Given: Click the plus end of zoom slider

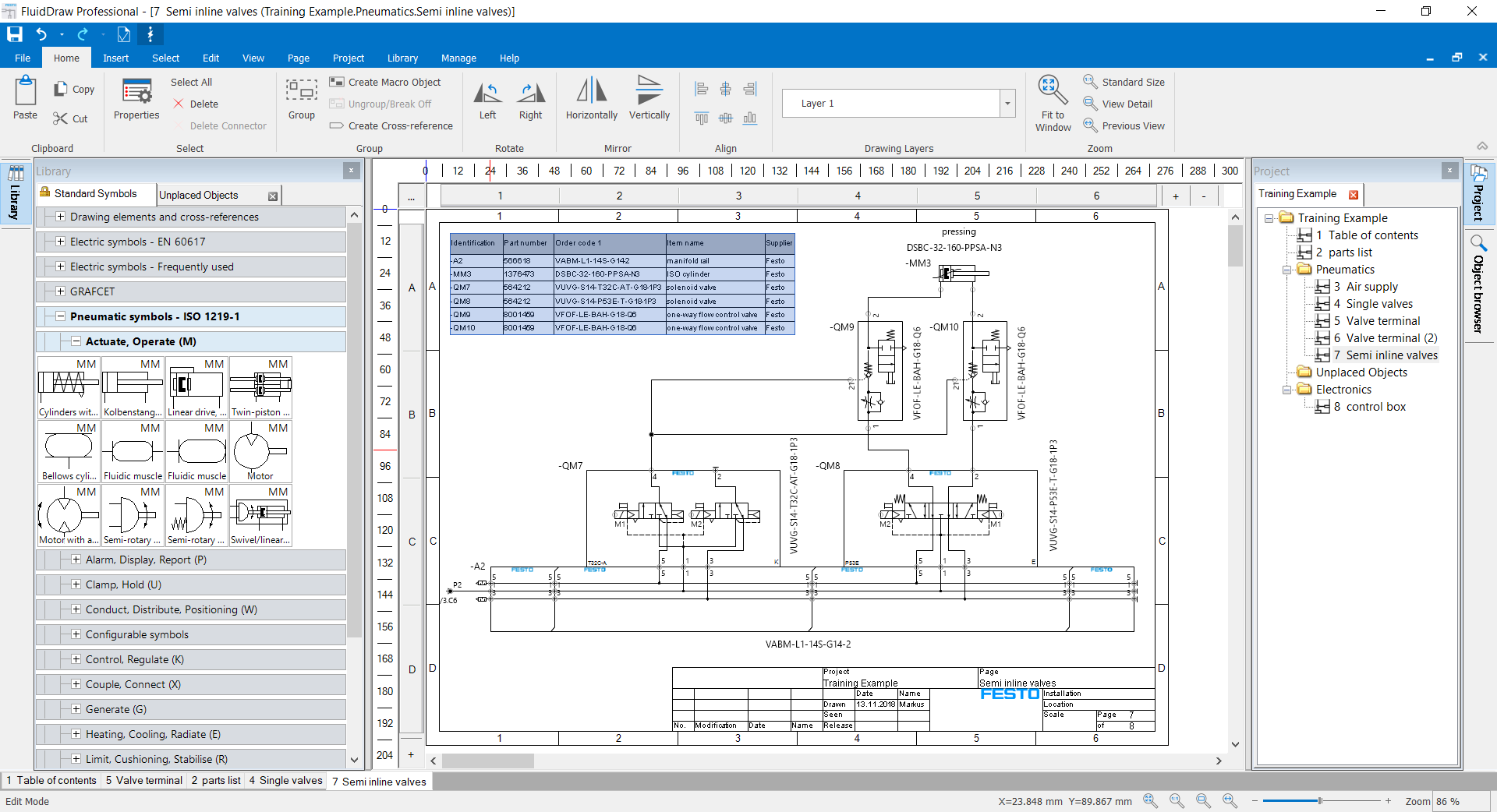Looking at the screenshot, I should pos(1388,801).
